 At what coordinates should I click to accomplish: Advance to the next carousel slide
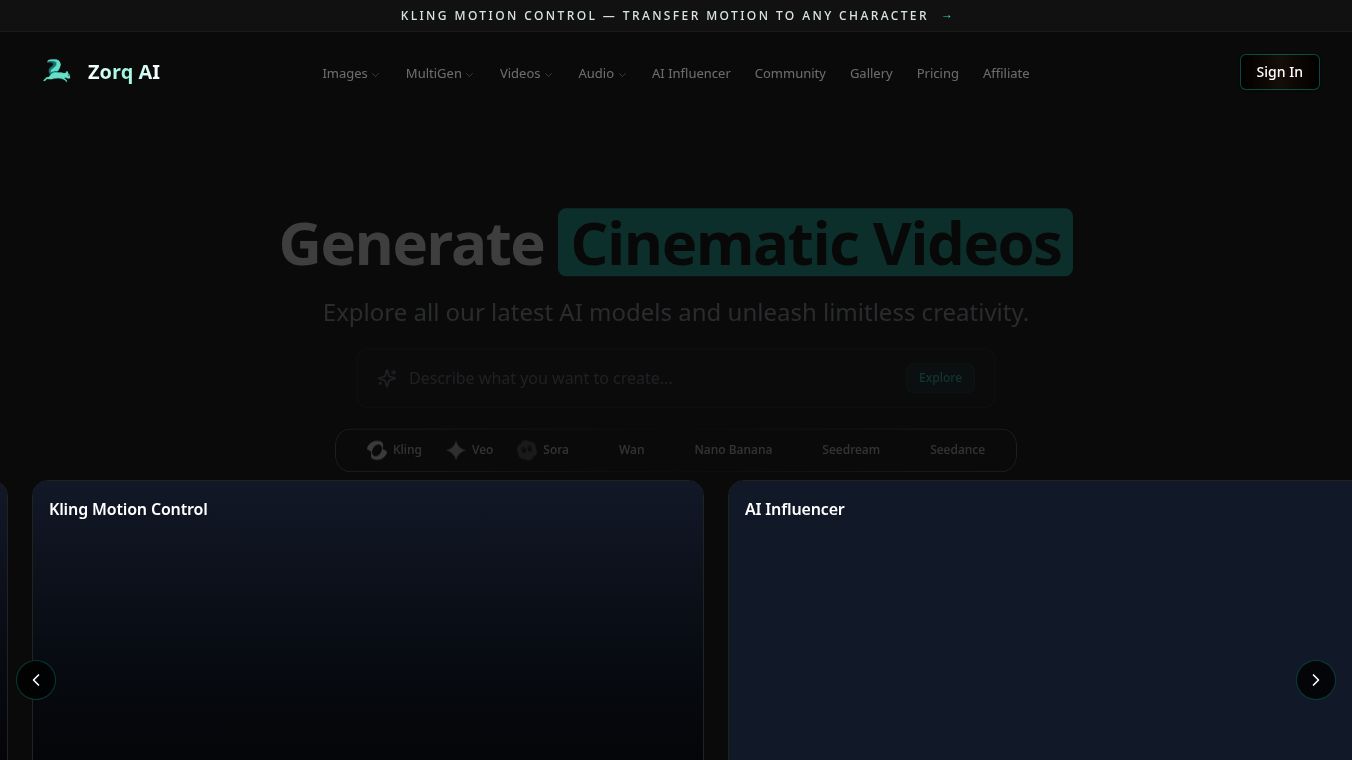tap(1316, 680)
